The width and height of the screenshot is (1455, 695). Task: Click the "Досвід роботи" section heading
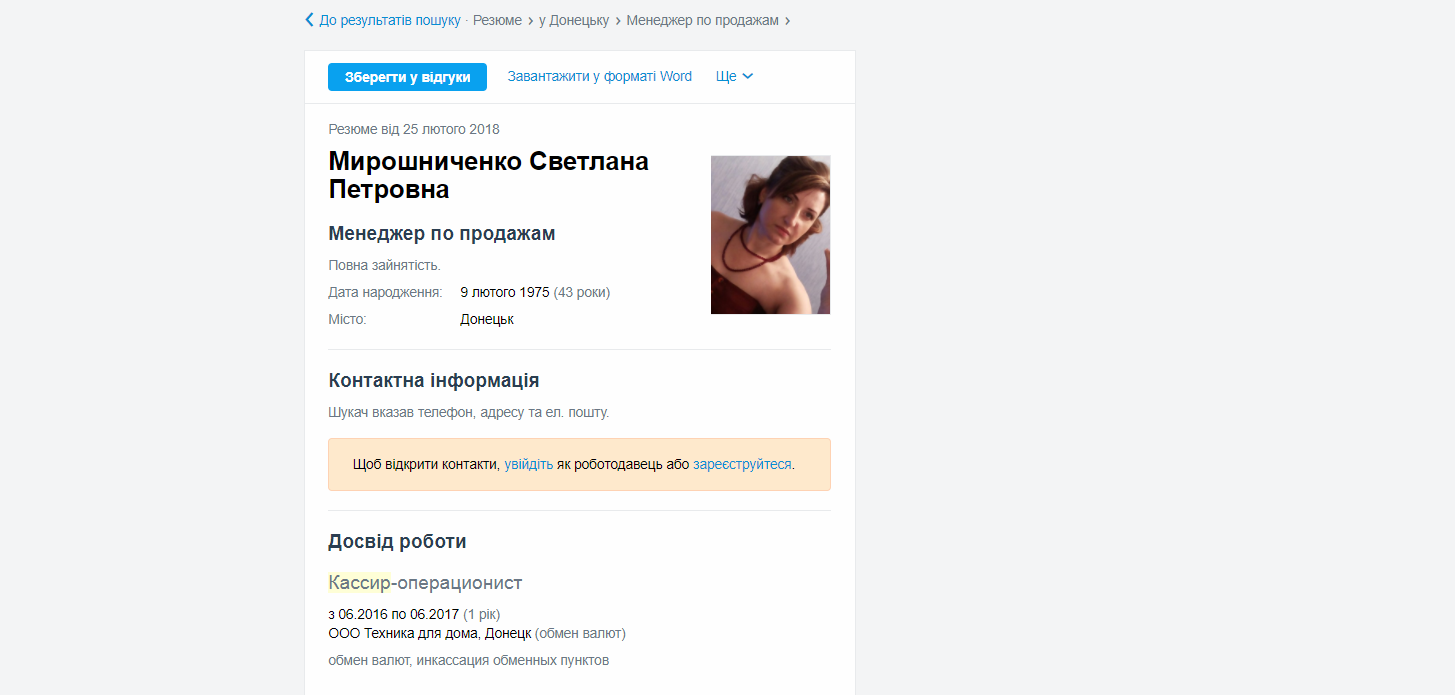(397, 542)
